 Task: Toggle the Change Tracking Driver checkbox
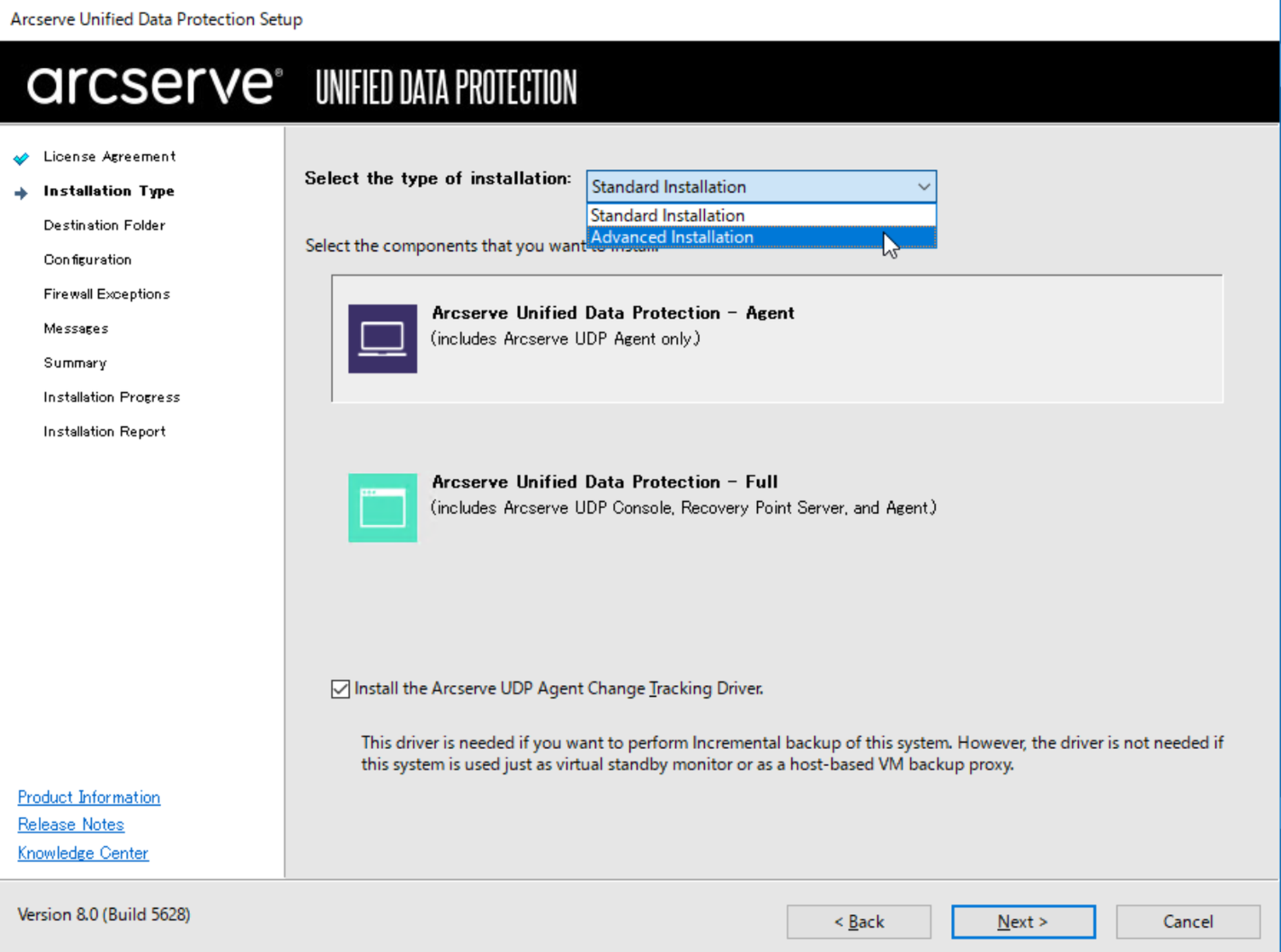[x=340, y=688]
